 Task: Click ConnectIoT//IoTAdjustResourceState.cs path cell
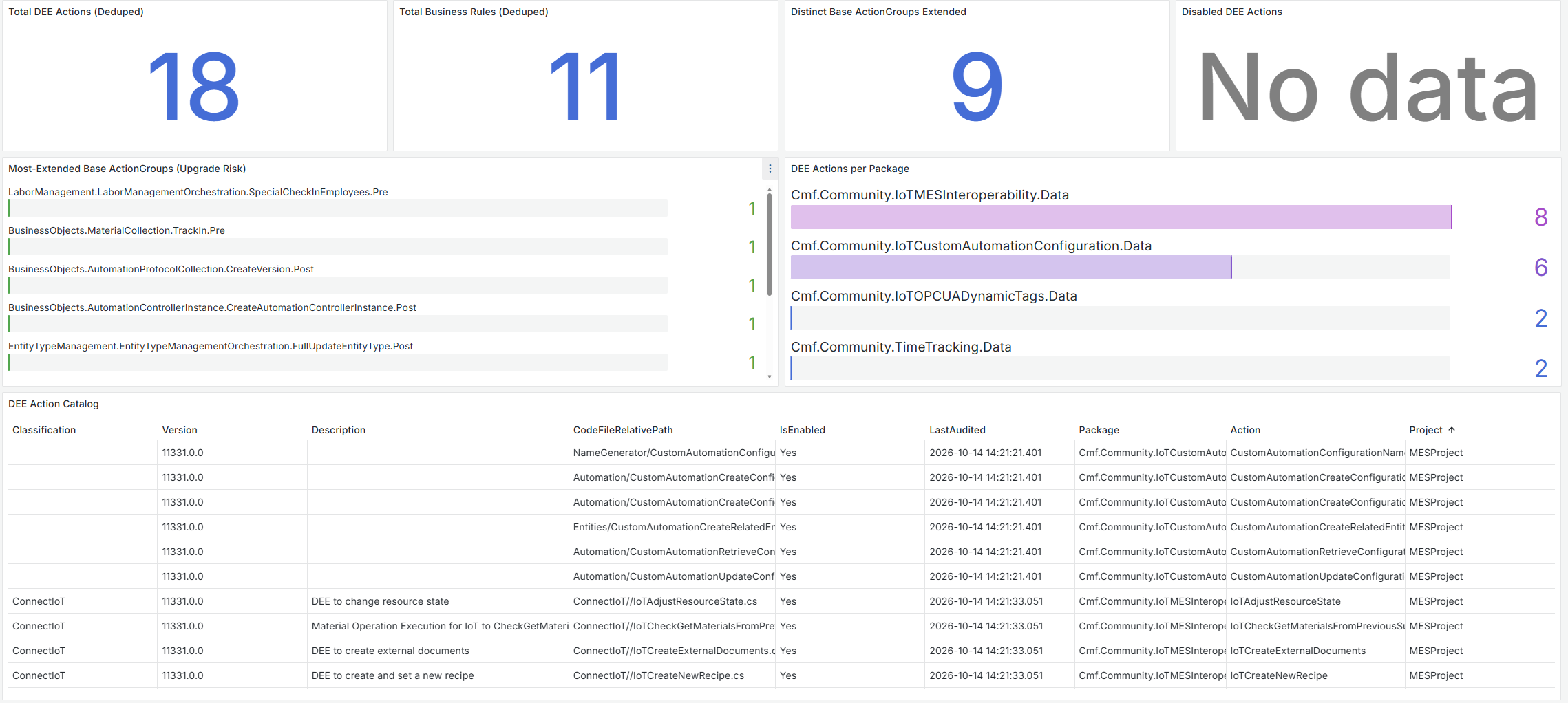pos(672,601)
